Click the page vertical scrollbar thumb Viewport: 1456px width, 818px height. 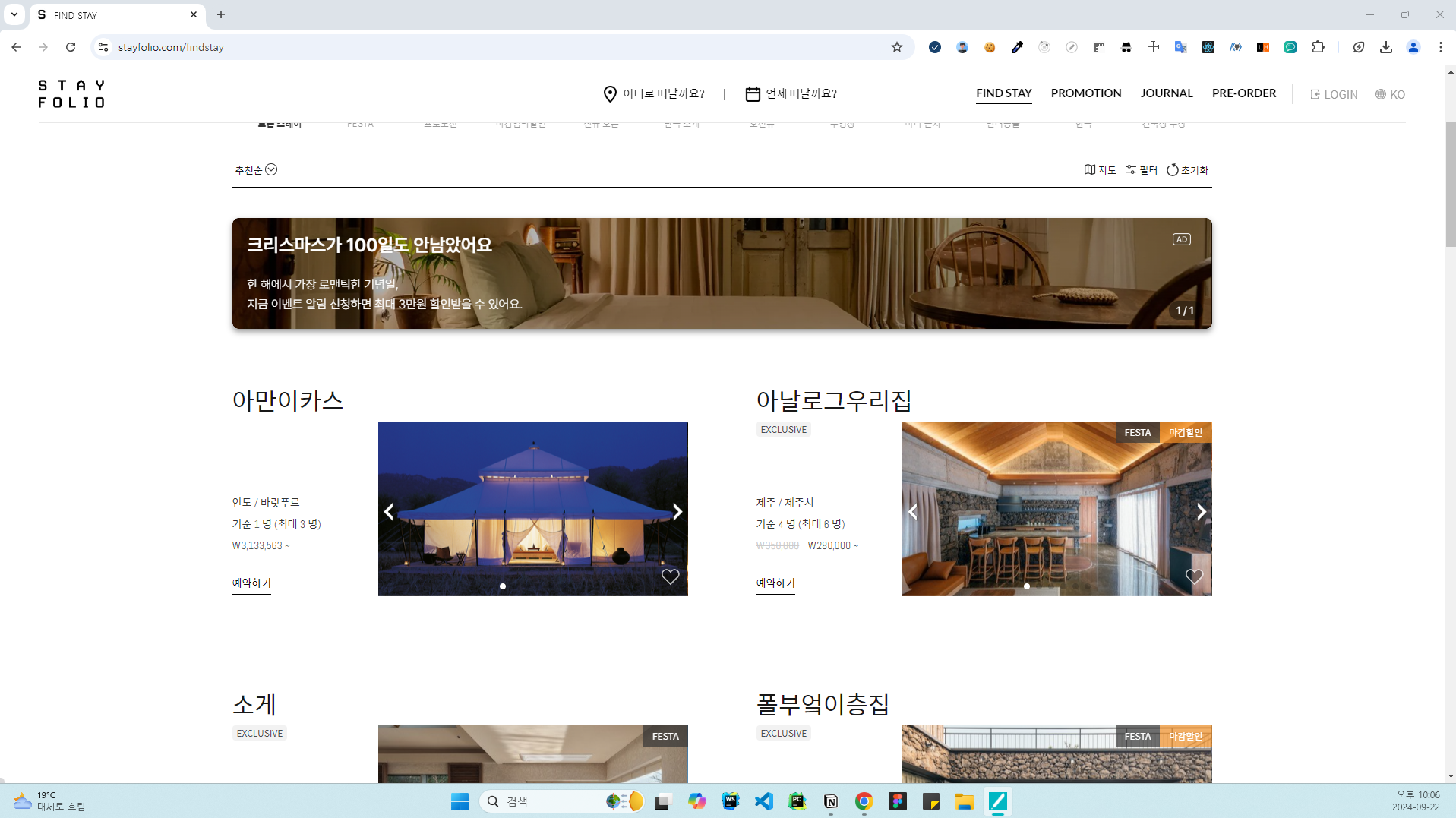[1450, 182]
